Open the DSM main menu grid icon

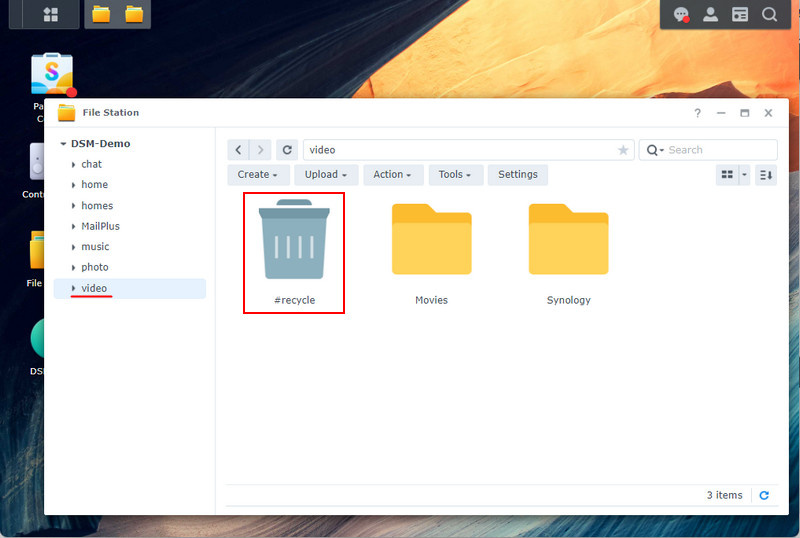(x=51, y=14)
